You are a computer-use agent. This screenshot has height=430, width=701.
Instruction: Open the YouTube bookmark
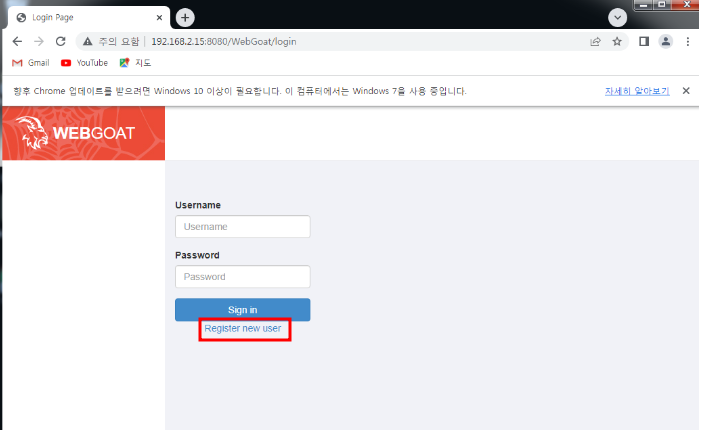(84, 63)
